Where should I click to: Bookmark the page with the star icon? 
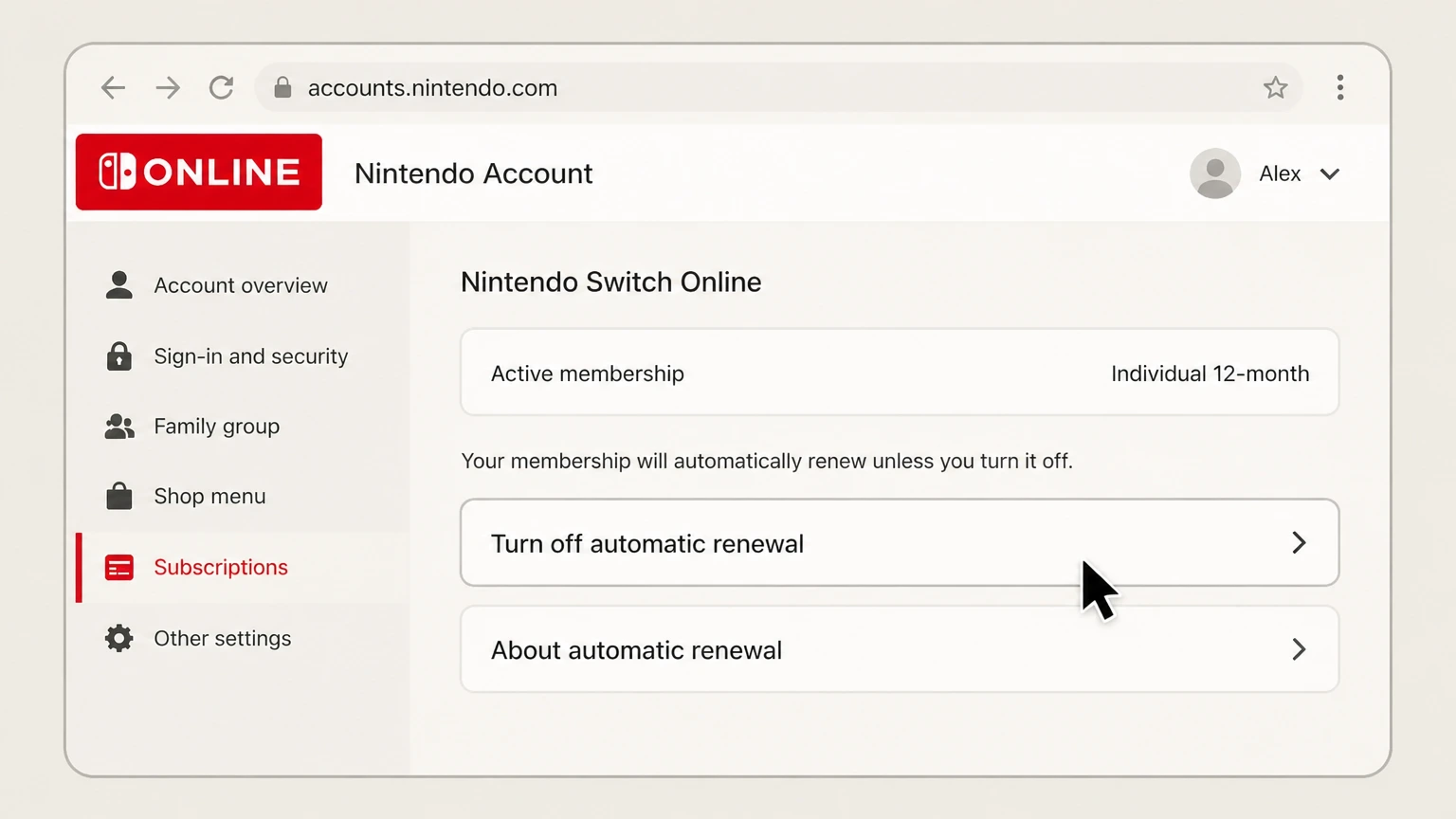[1276, 88]
